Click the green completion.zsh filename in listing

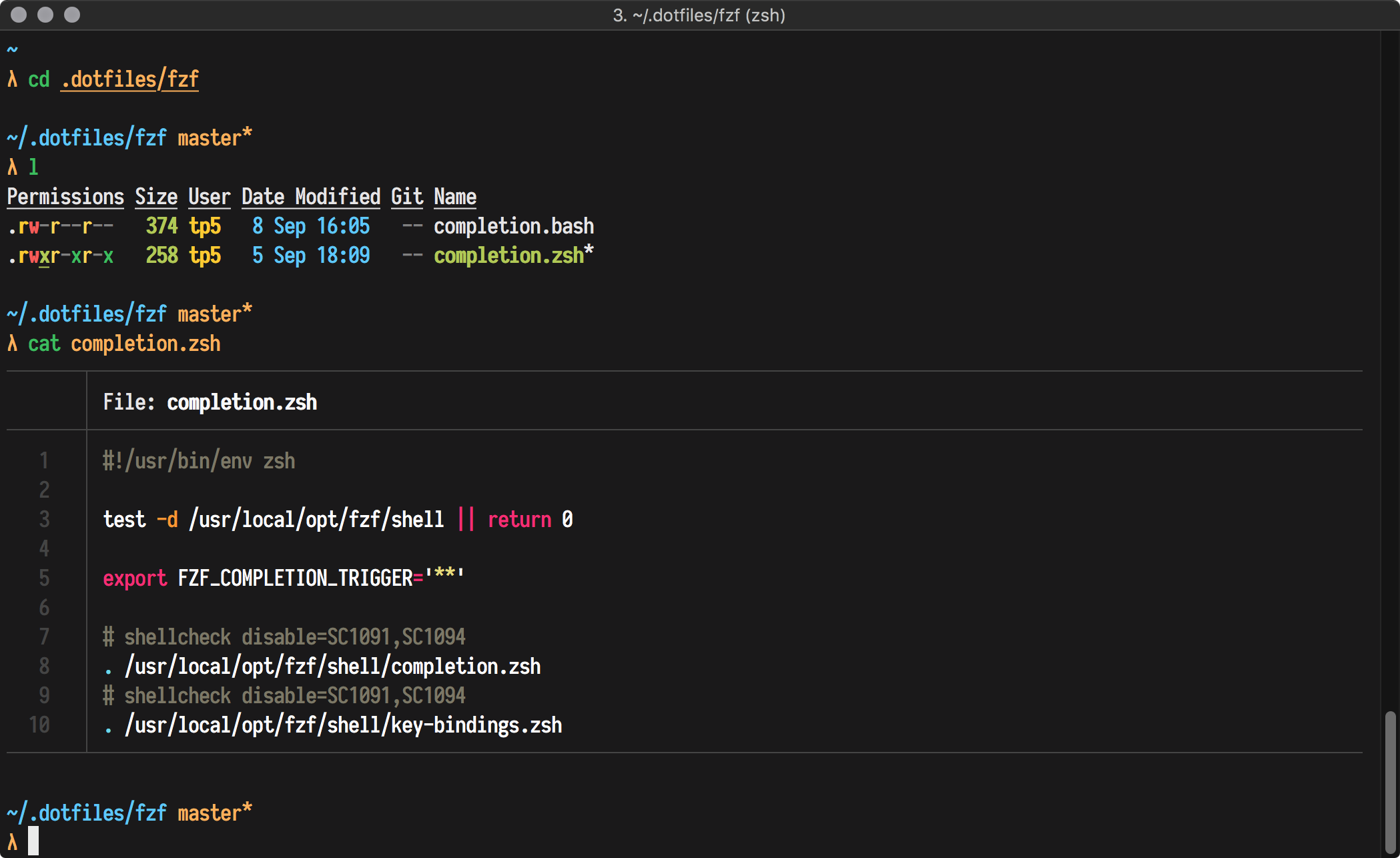click(508, 256)
